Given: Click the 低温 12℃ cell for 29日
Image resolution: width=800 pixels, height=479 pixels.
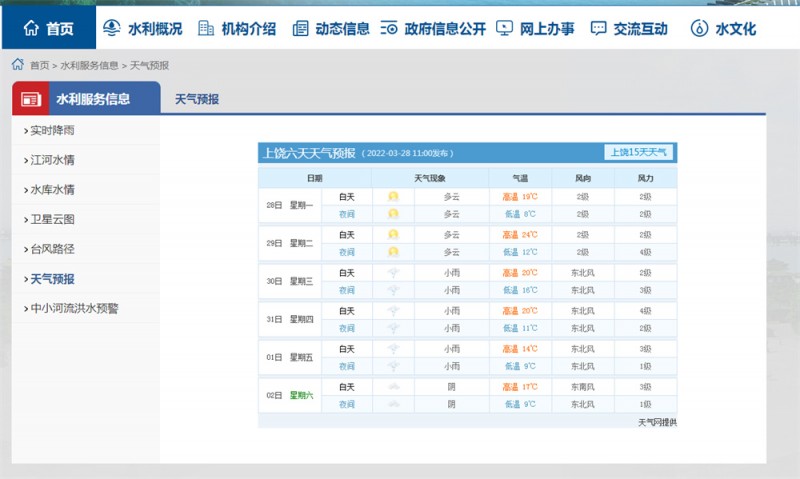Looking at the screenshot, I should [520, 252].
